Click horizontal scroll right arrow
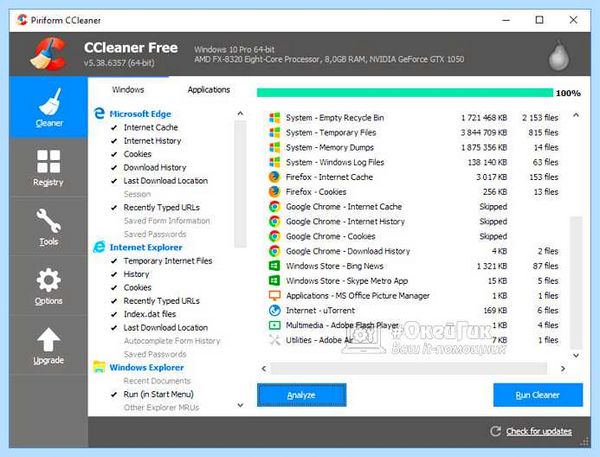The height and width of the screenshot is (457, 600). coord(563,369)
